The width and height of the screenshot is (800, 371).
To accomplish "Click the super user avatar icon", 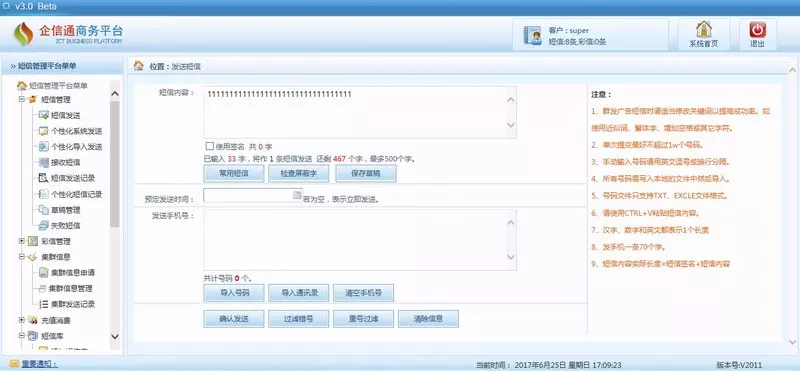I will pyautogui.click(x=532, y=35).
